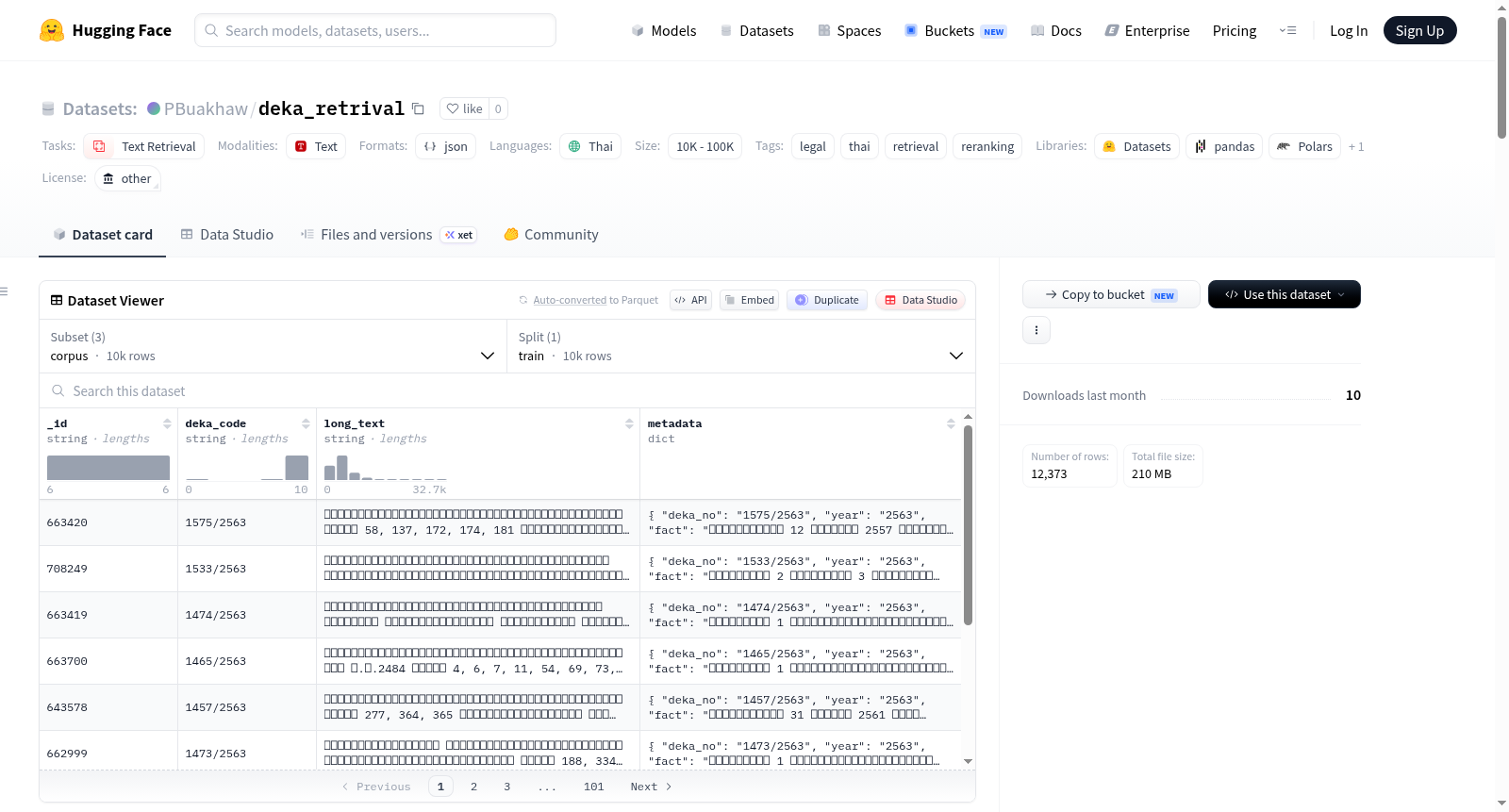
Task: Click the long_text lengths histogram
Action: tap(386, 468)
